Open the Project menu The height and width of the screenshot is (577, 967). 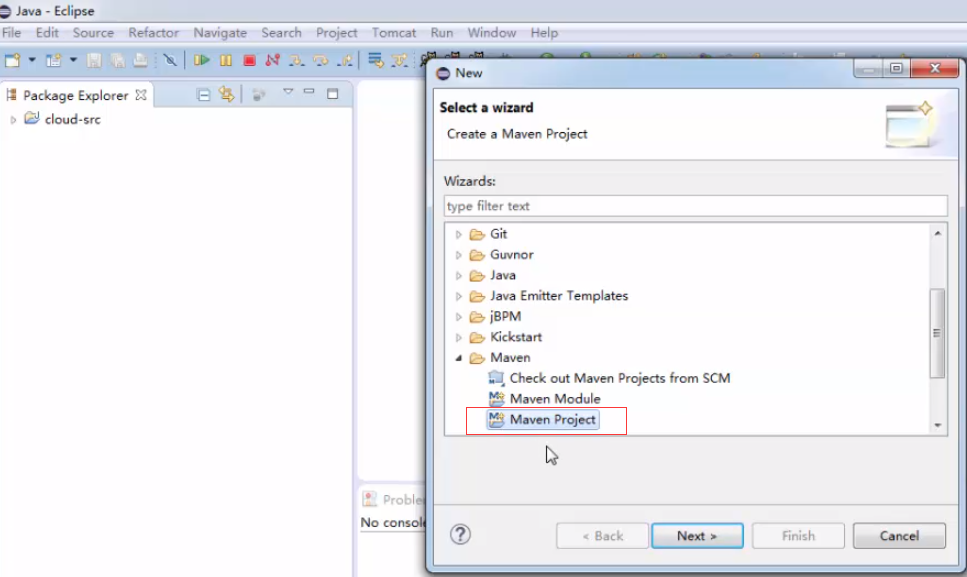[x=337, y=33]
